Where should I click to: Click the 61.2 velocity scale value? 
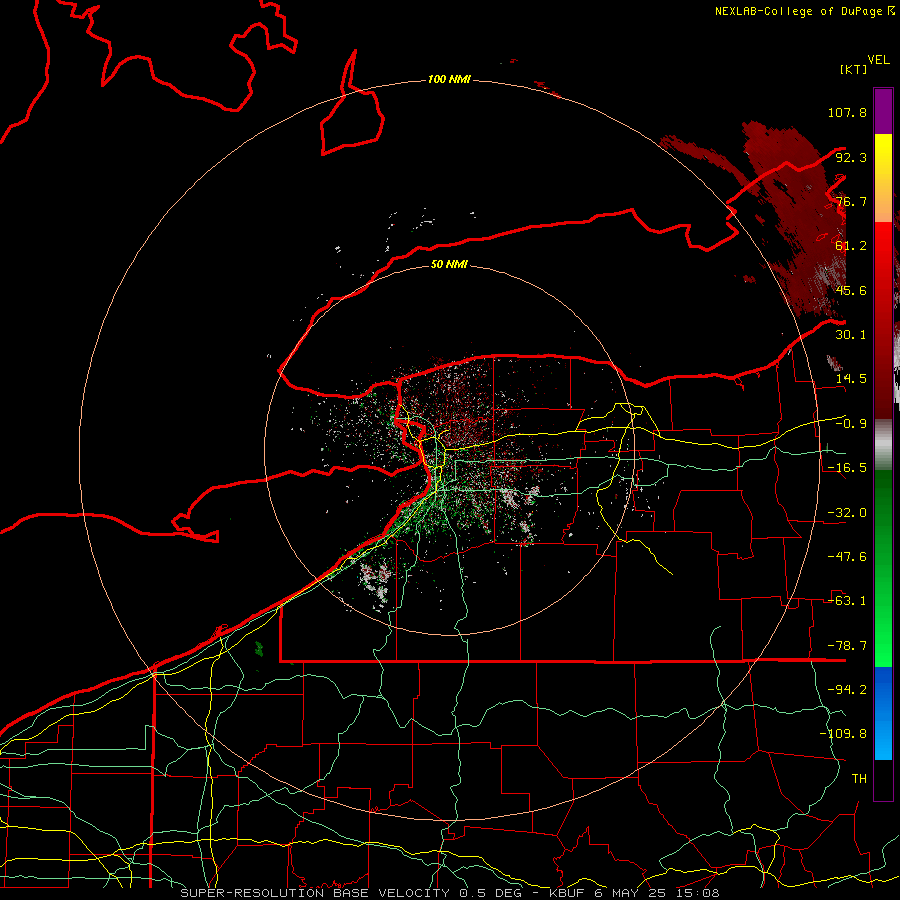(x=851, y=246)
